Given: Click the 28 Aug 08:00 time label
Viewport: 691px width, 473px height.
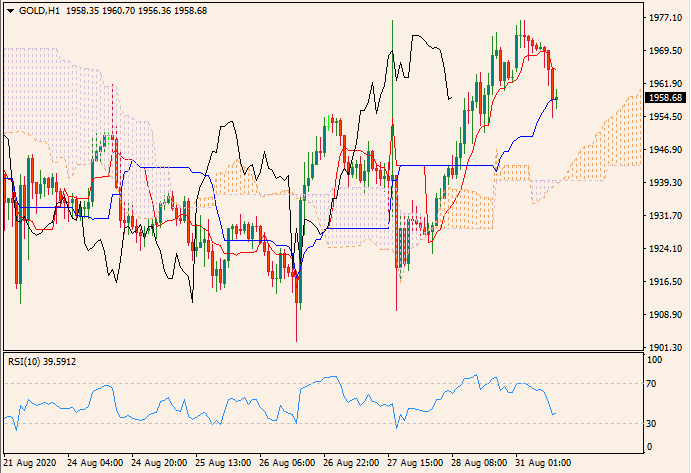Looking at the screenshot, I should pyautogui.click(x=480, y=464).
